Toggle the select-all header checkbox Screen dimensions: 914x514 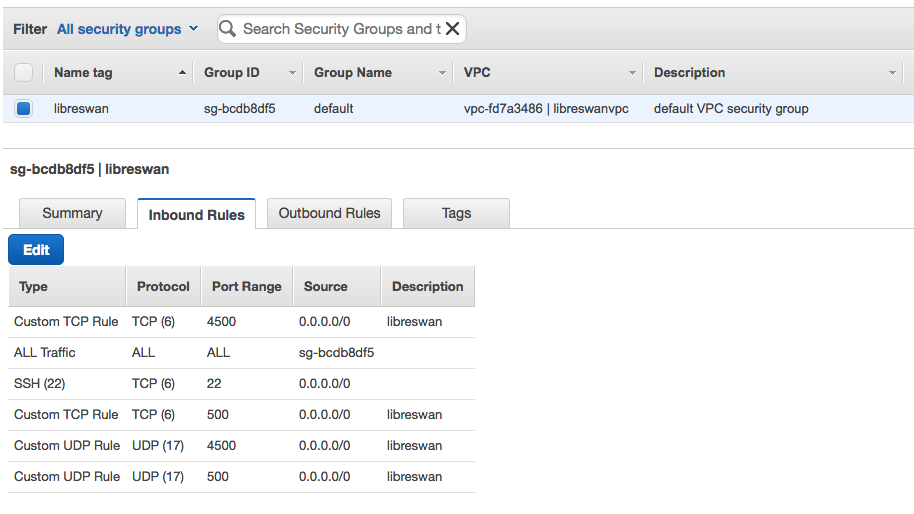pos(24,72)
